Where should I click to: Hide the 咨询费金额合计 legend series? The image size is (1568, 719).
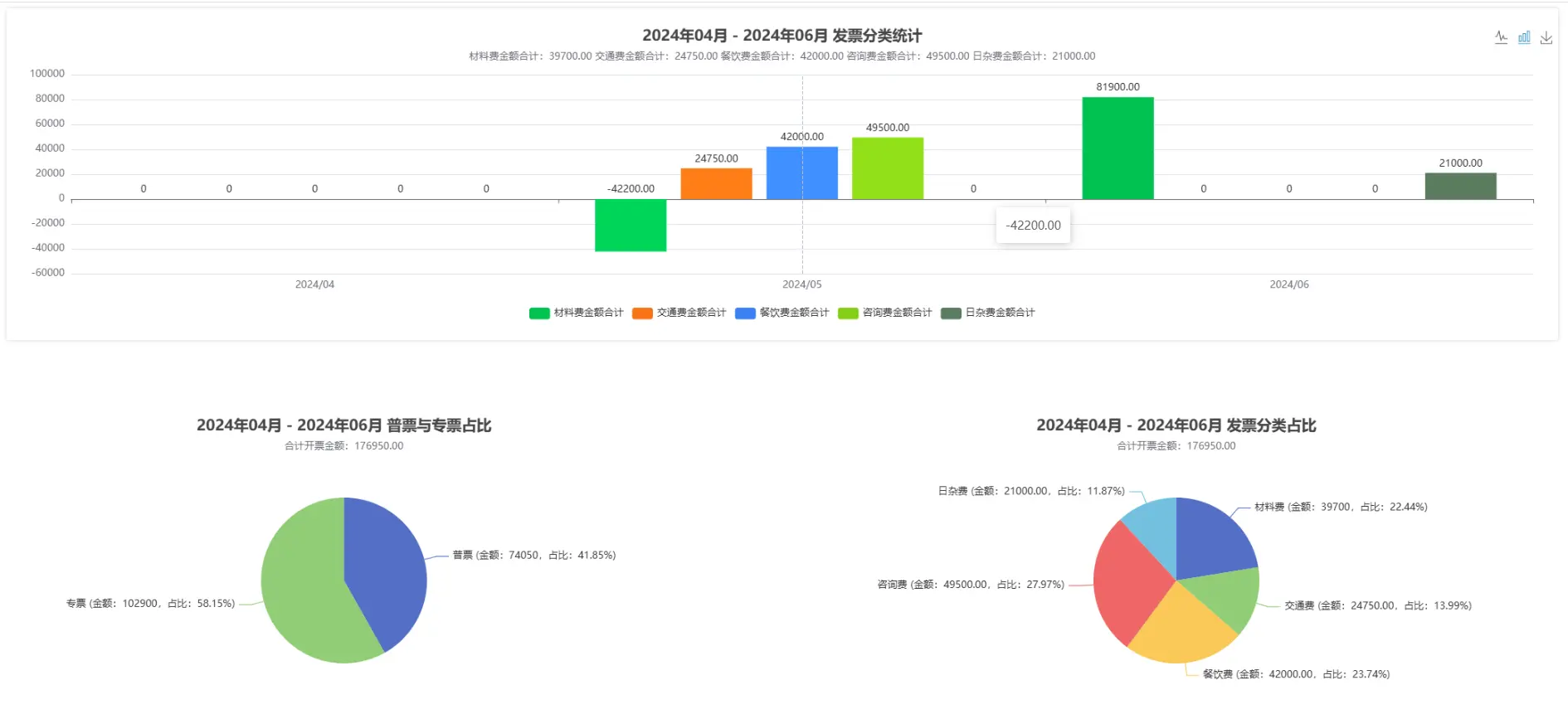click(885, 313)
